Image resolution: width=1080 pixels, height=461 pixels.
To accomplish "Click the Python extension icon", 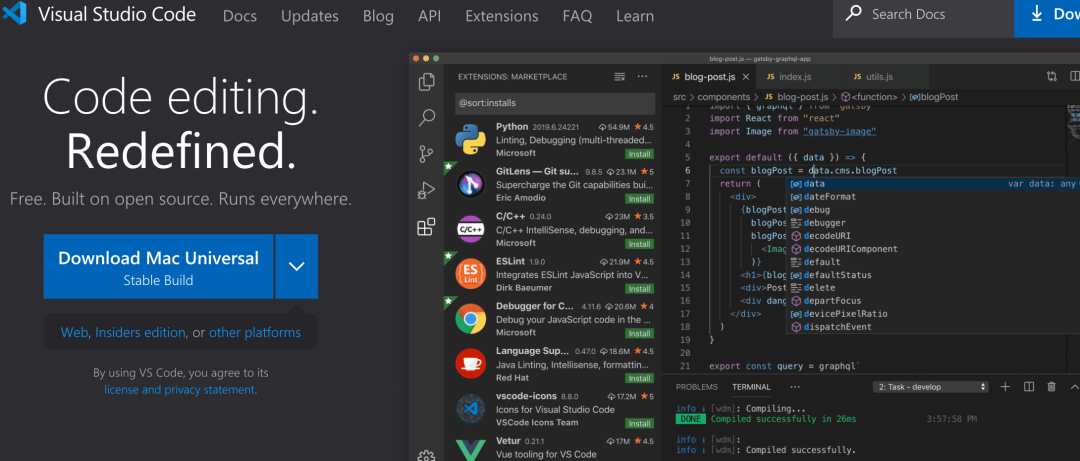I will click(x=470, y=140).
